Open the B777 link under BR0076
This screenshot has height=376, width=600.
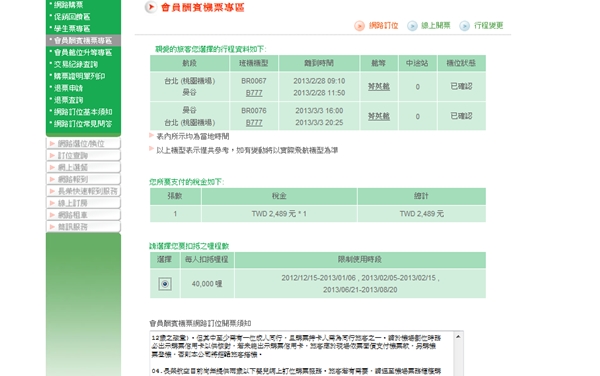tap(254, 122)
